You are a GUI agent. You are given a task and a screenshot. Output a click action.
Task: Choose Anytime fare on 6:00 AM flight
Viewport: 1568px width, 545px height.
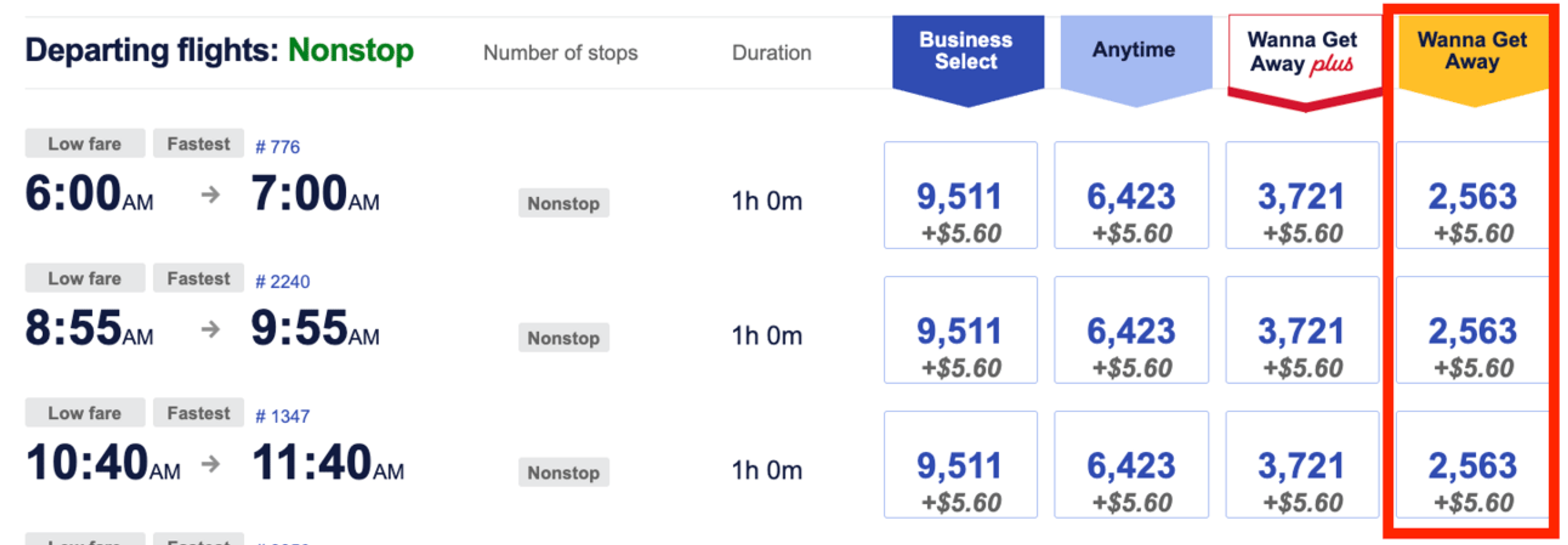pos(1131,195)
